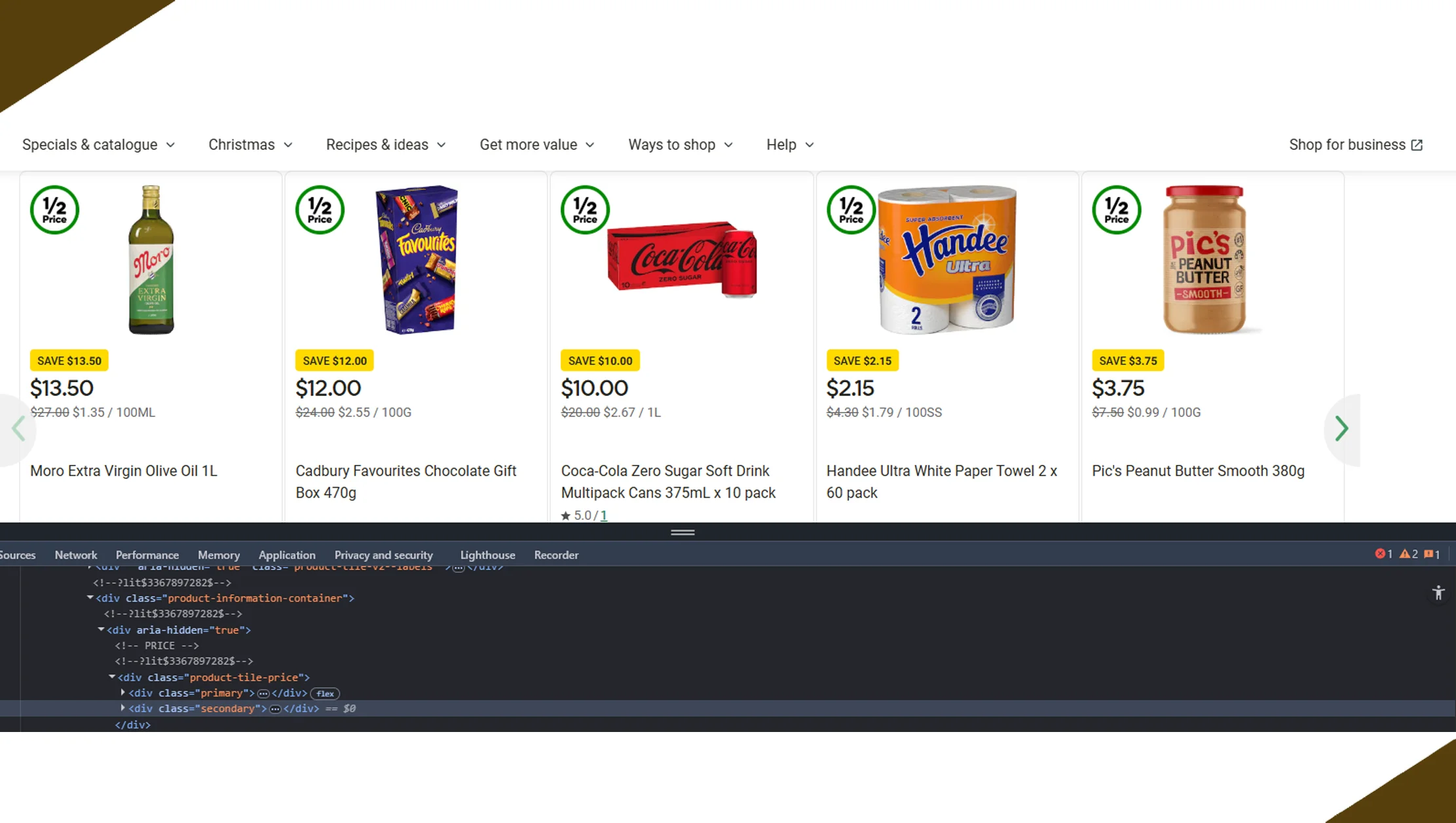Collapse the product-tile-price div node

(112, 677)
